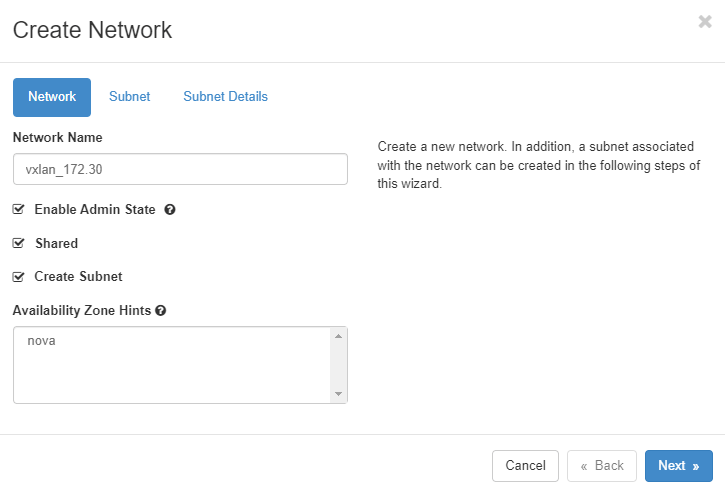Image resolution: width=725 pixels, height=493 pixels.
Task: Click the Create Subnet label
Action: tap(78, 276)
